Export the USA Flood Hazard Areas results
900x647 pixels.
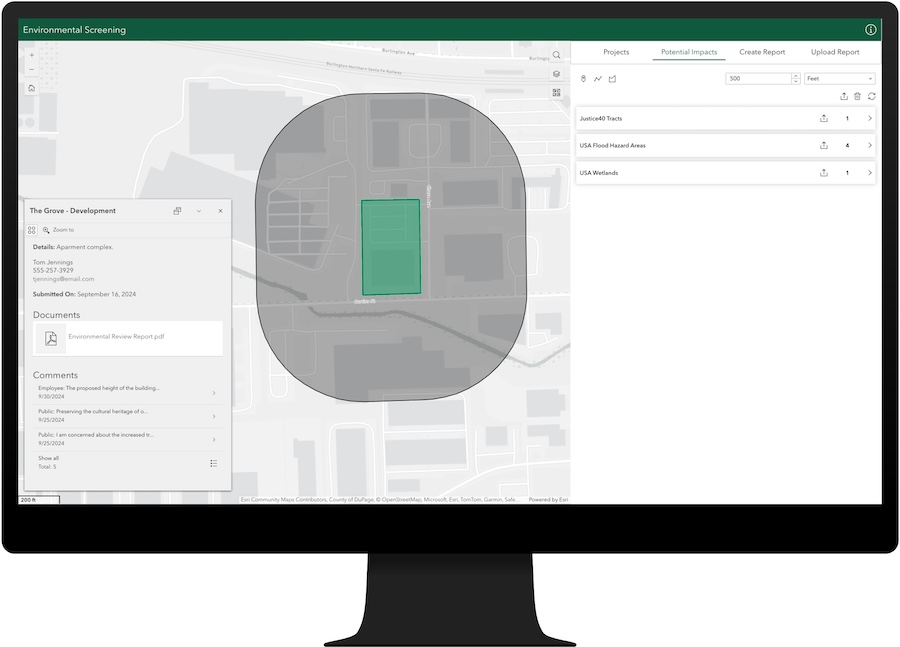[824, 145]
